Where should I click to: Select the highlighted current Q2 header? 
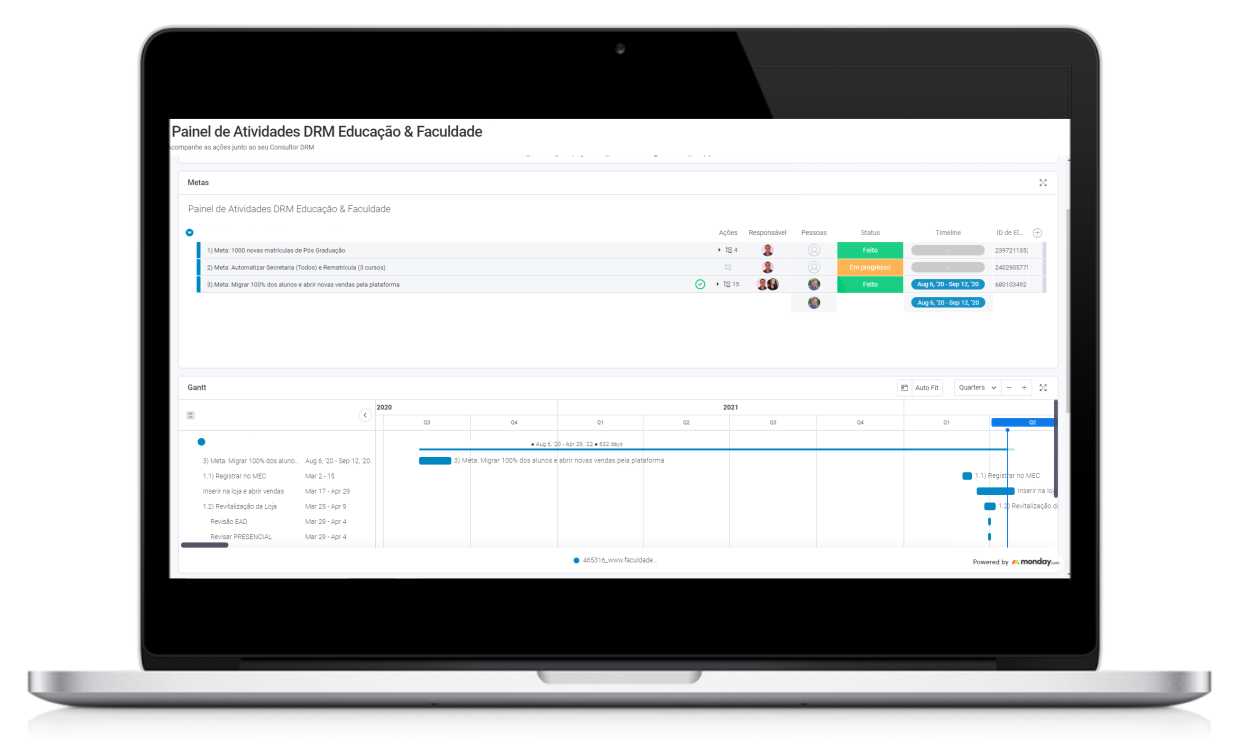pos(1023,422)
